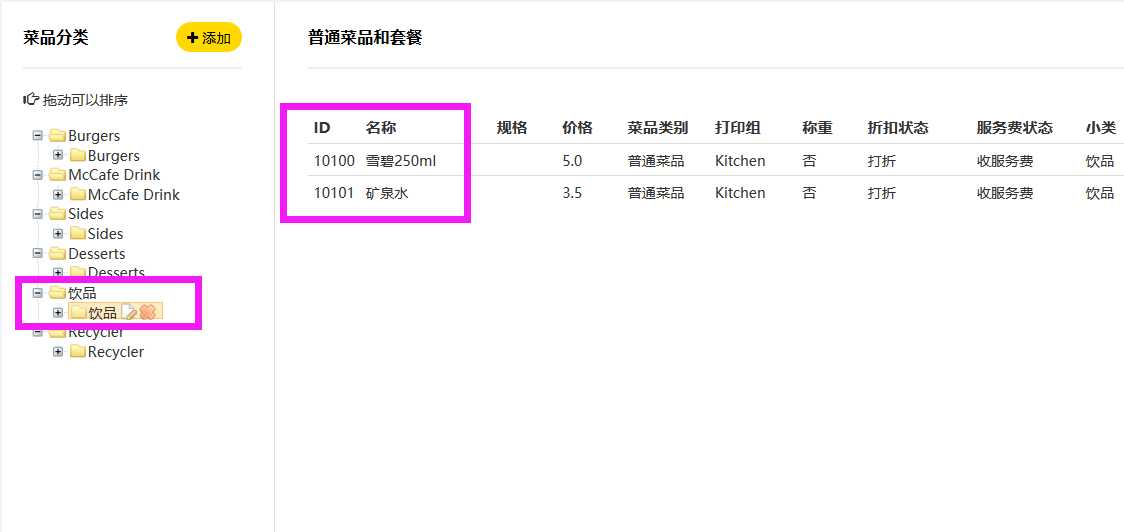
Task: Click the price 5.0 cell
Action: 572,161
